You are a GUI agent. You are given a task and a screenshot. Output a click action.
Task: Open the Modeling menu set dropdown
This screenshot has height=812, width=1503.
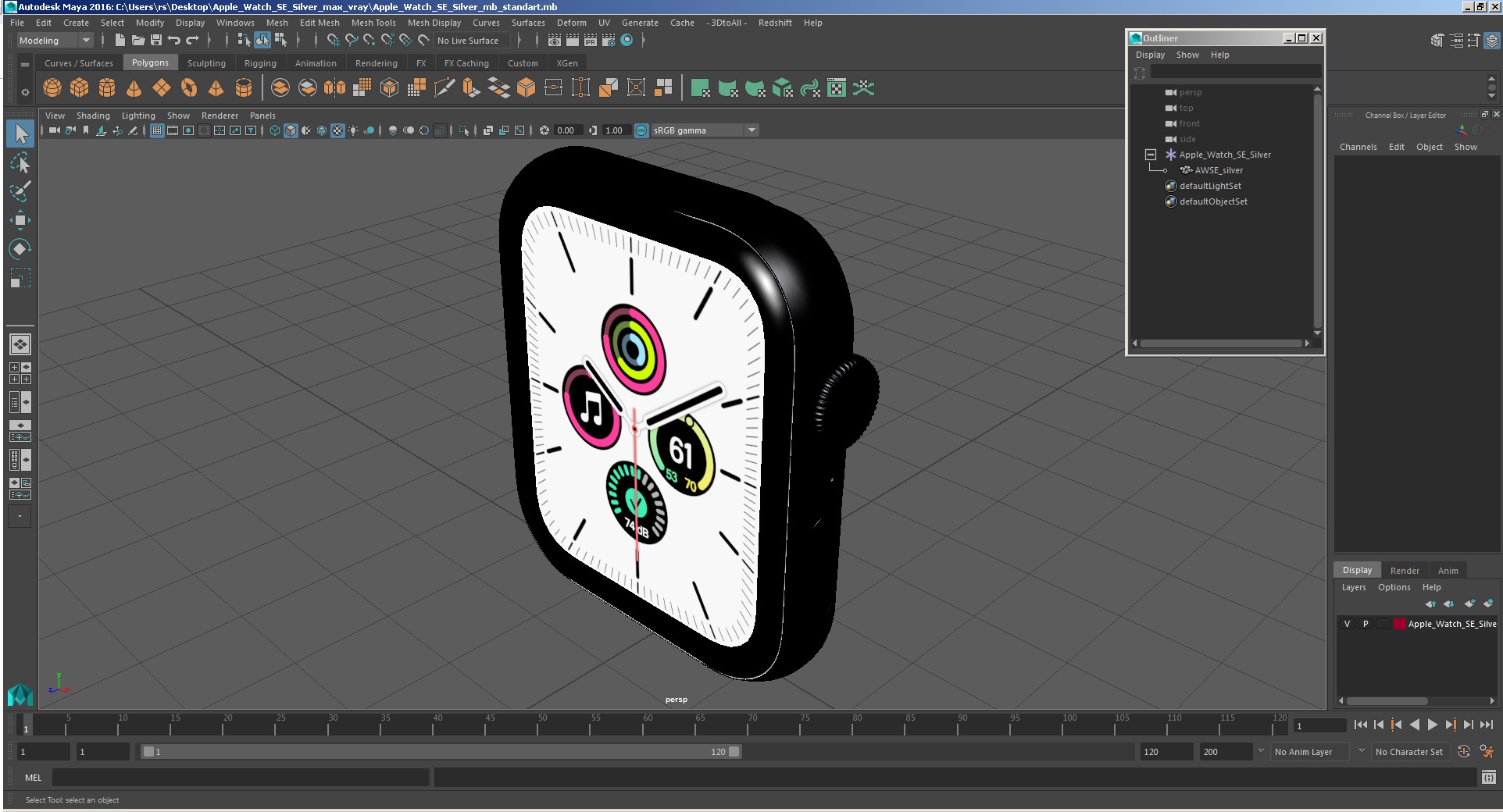coord(55,41)
